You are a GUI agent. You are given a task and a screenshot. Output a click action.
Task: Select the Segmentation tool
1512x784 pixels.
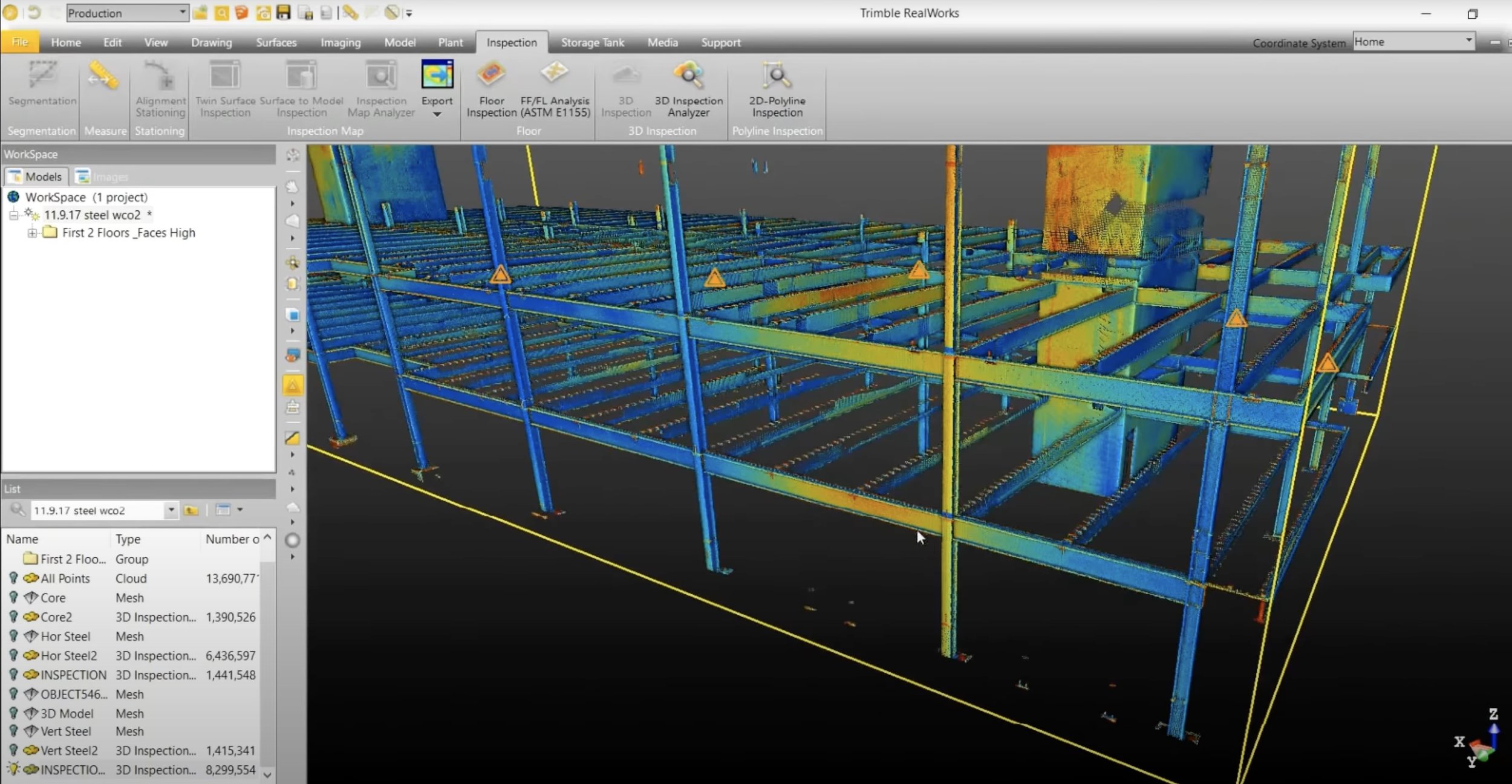(41, 85)
